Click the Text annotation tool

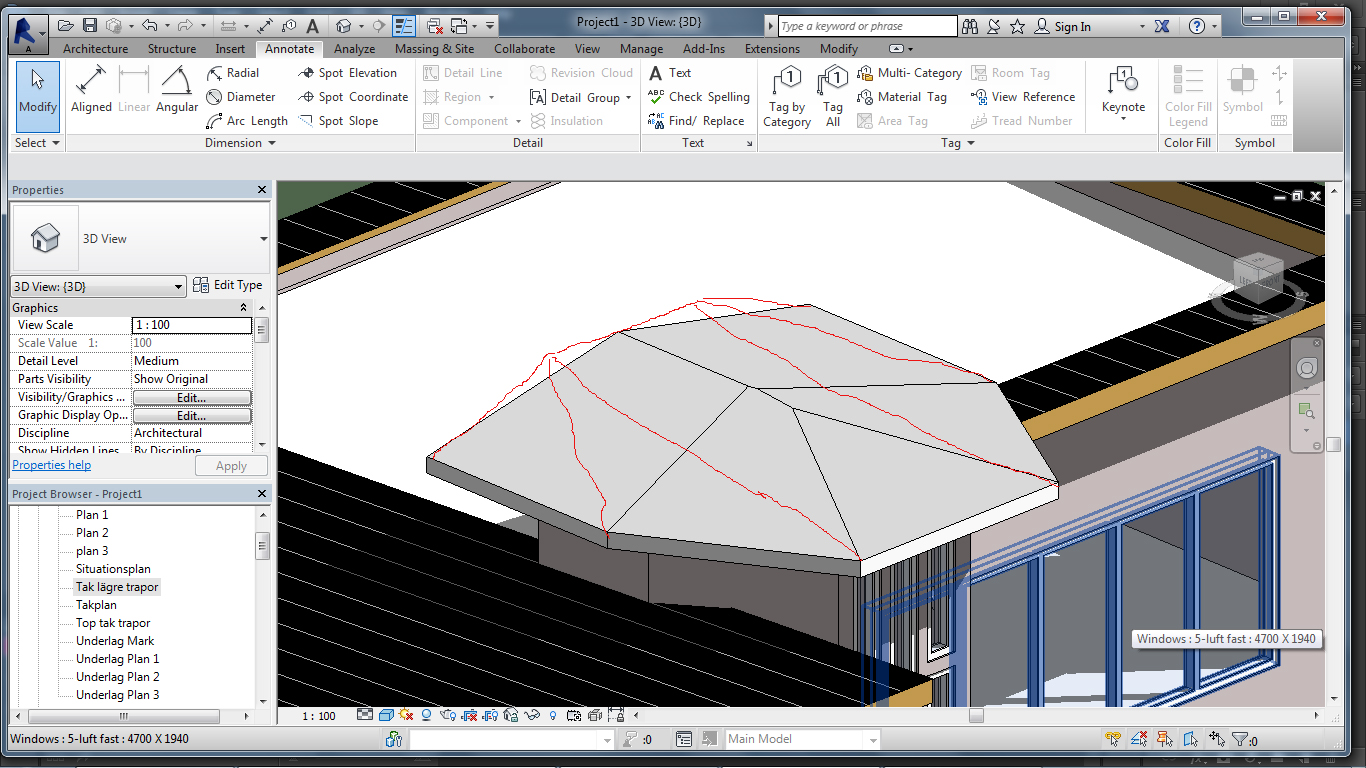pos(670,73)
